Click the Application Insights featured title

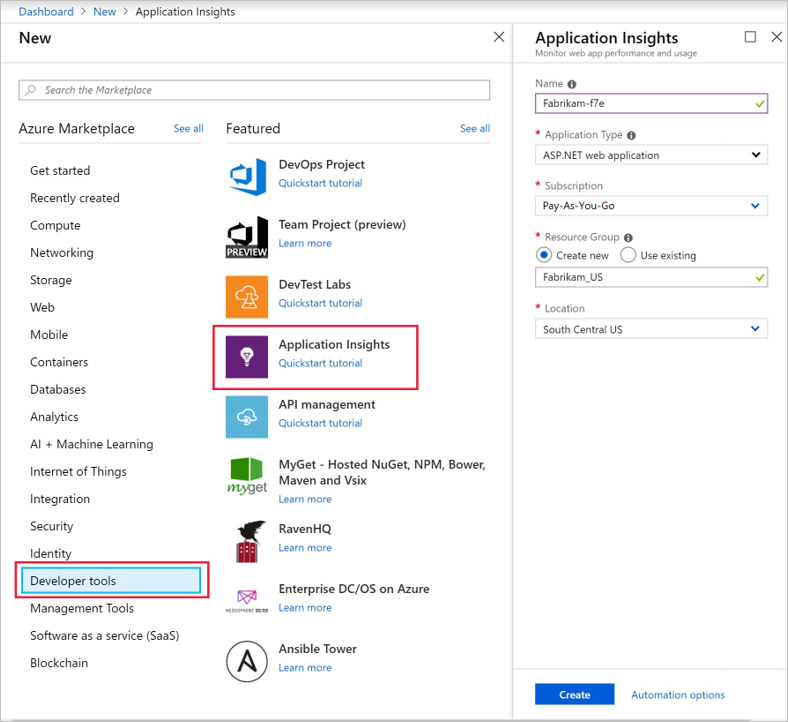[334, 345]
